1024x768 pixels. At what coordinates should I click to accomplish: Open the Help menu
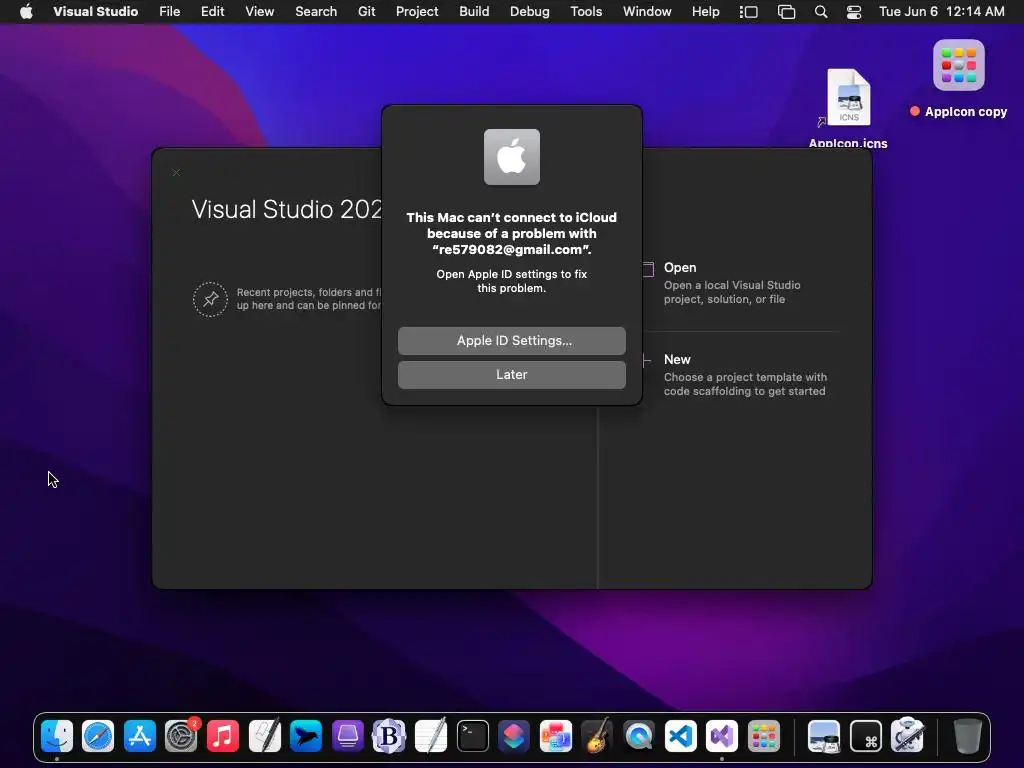[705, 11]
